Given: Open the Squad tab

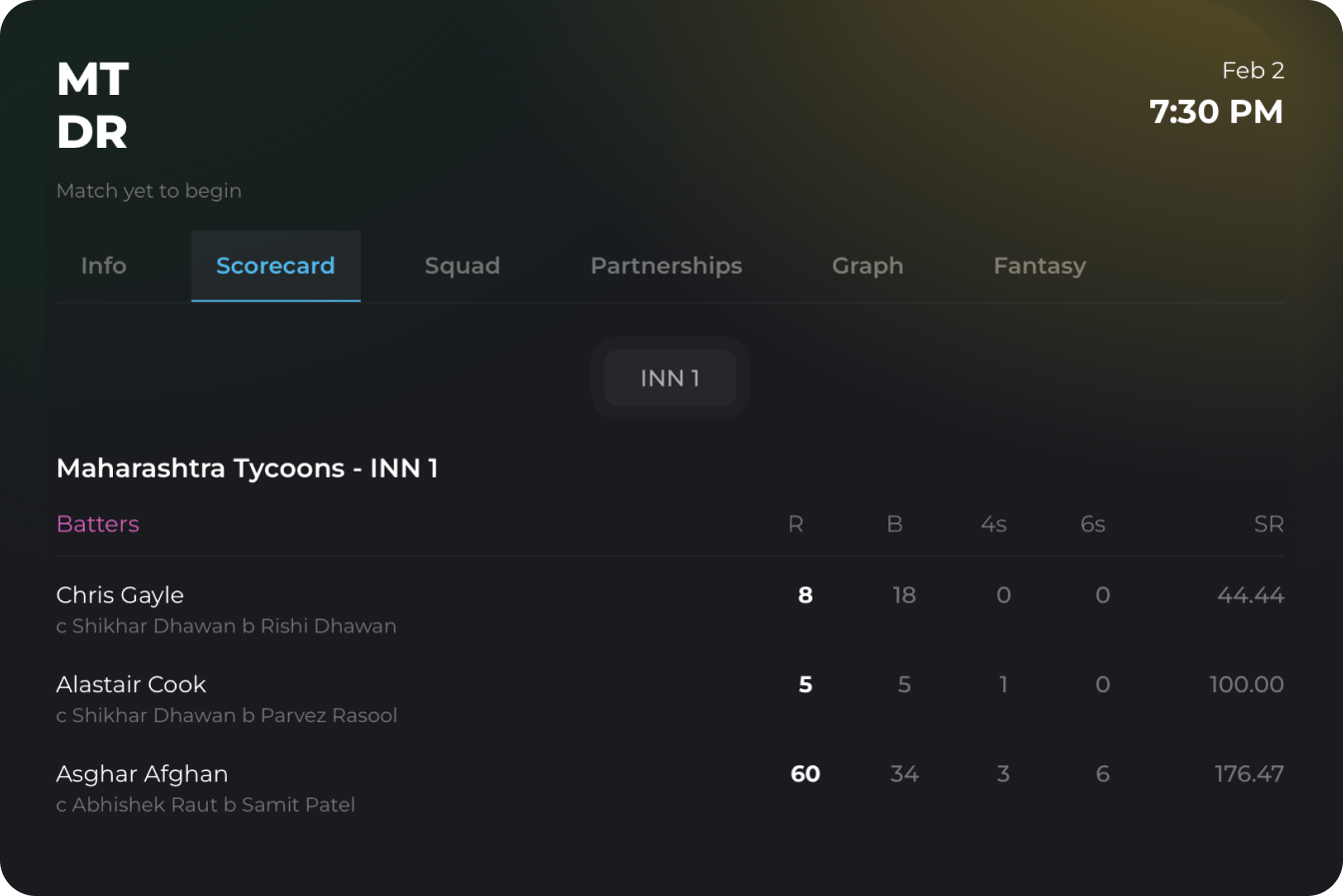Looking at the screenshot, I should tap(462, 266).
